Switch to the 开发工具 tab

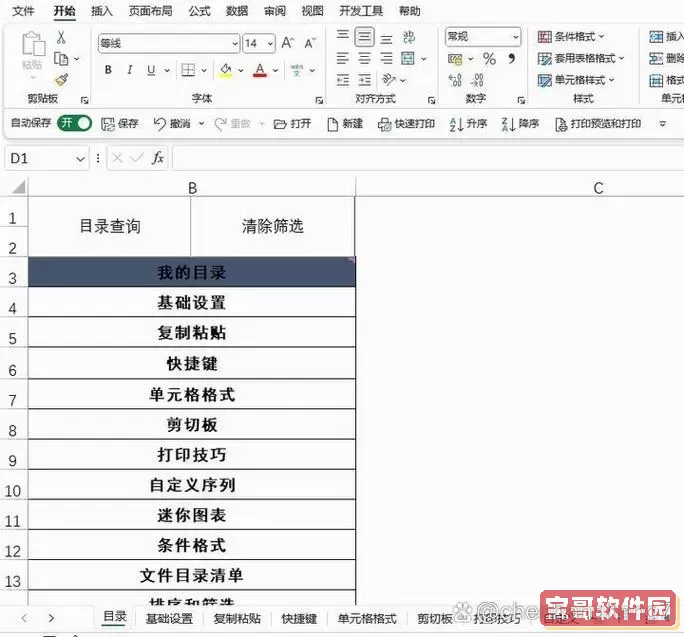pos(361,11)
